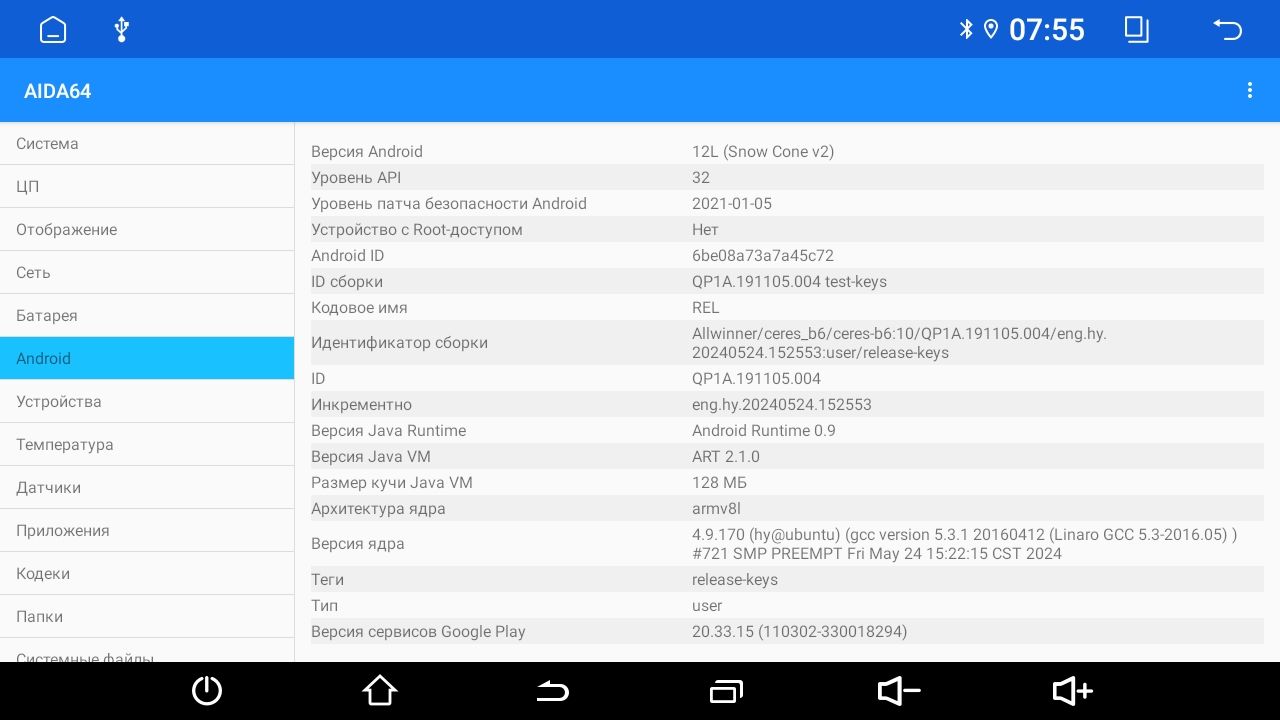Tap the curved back arrow in status bar
The width and height of the screenshot is (1280, 720).
(x=1228, y=29)
